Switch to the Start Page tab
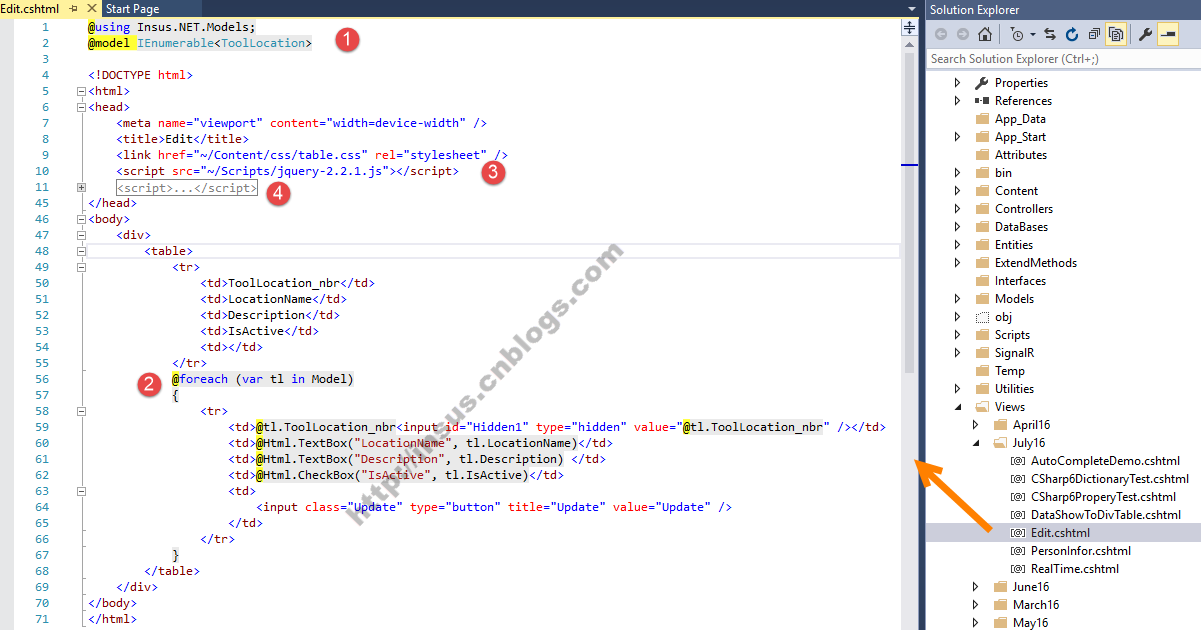 133,8
